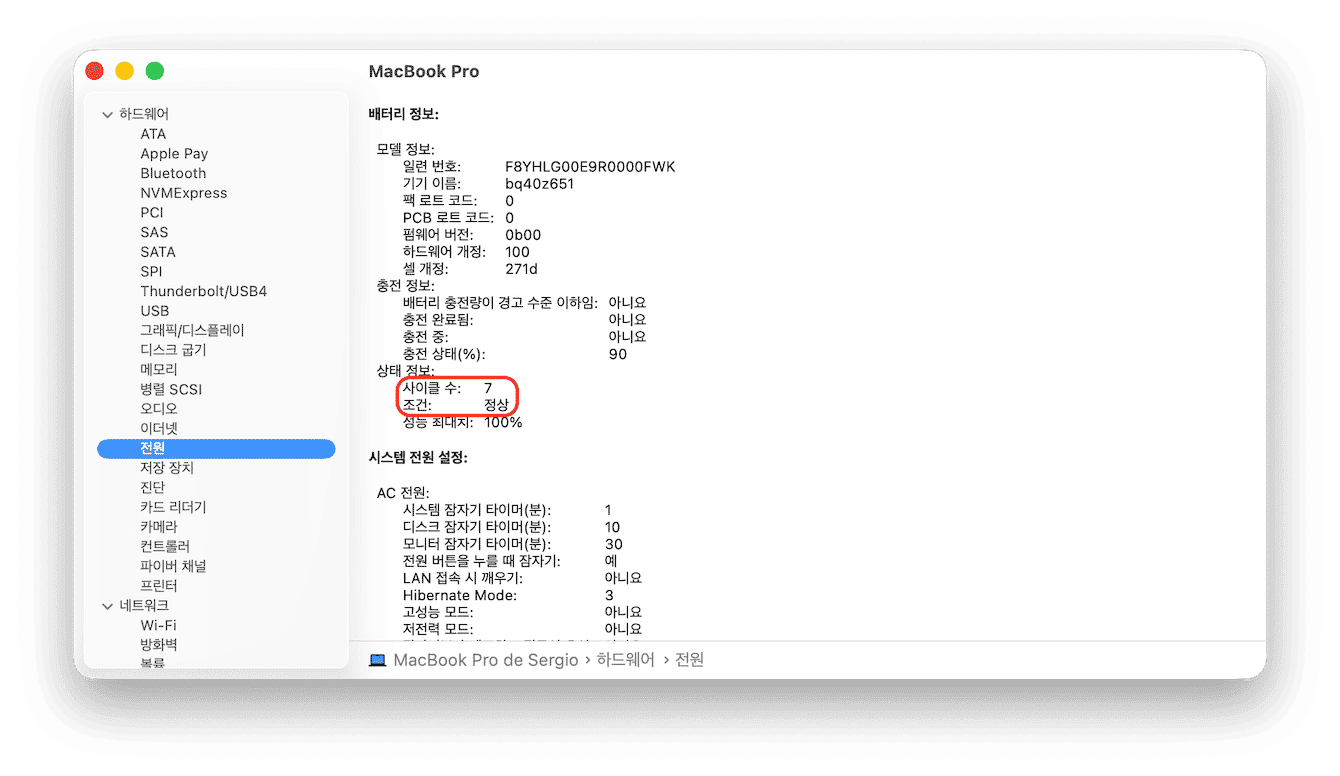Select 병렬 SCSI entry
1340x776 pixels.
(x=171, y=389)
